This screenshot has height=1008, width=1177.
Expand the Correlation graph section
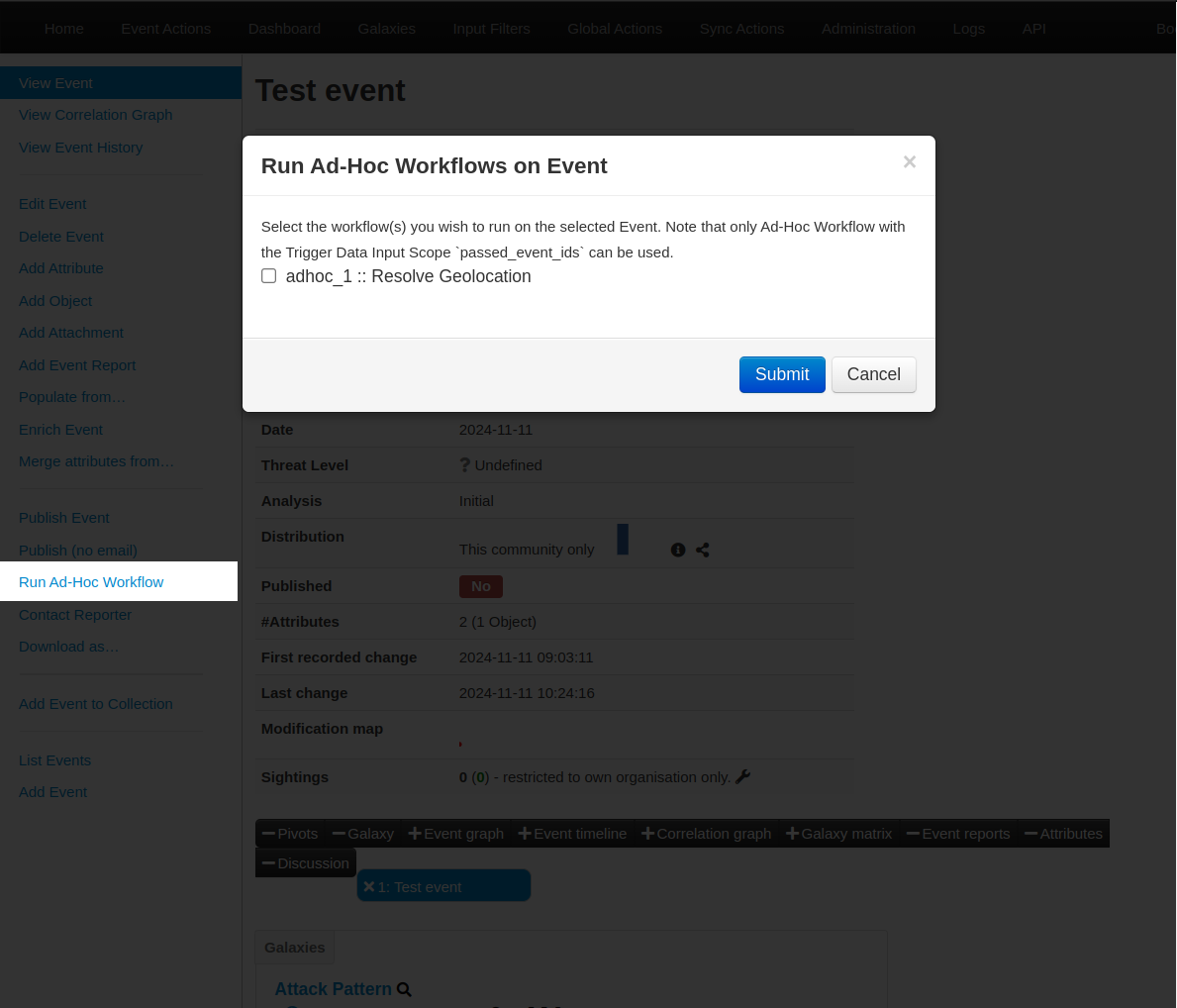click(706, 834)
